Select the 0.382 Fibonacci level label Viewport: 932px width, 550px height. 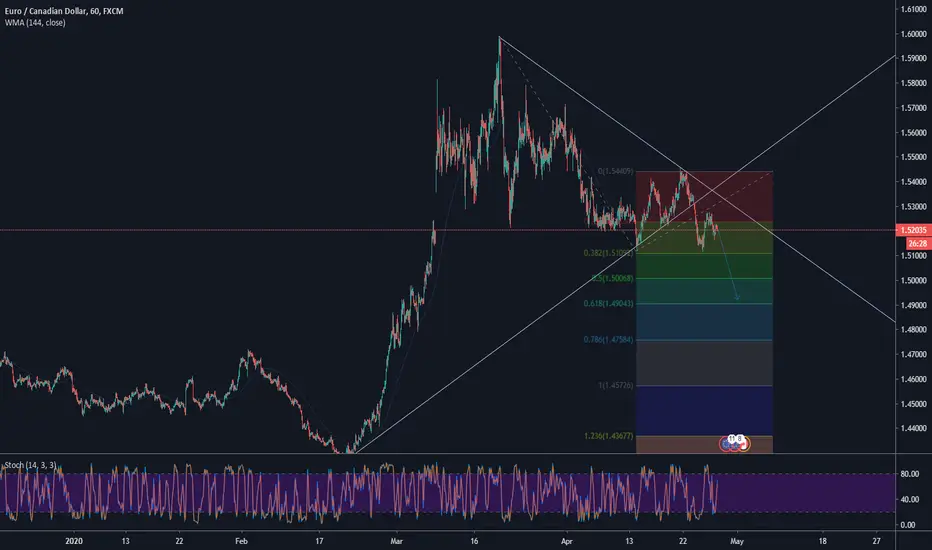coord(608,253)
